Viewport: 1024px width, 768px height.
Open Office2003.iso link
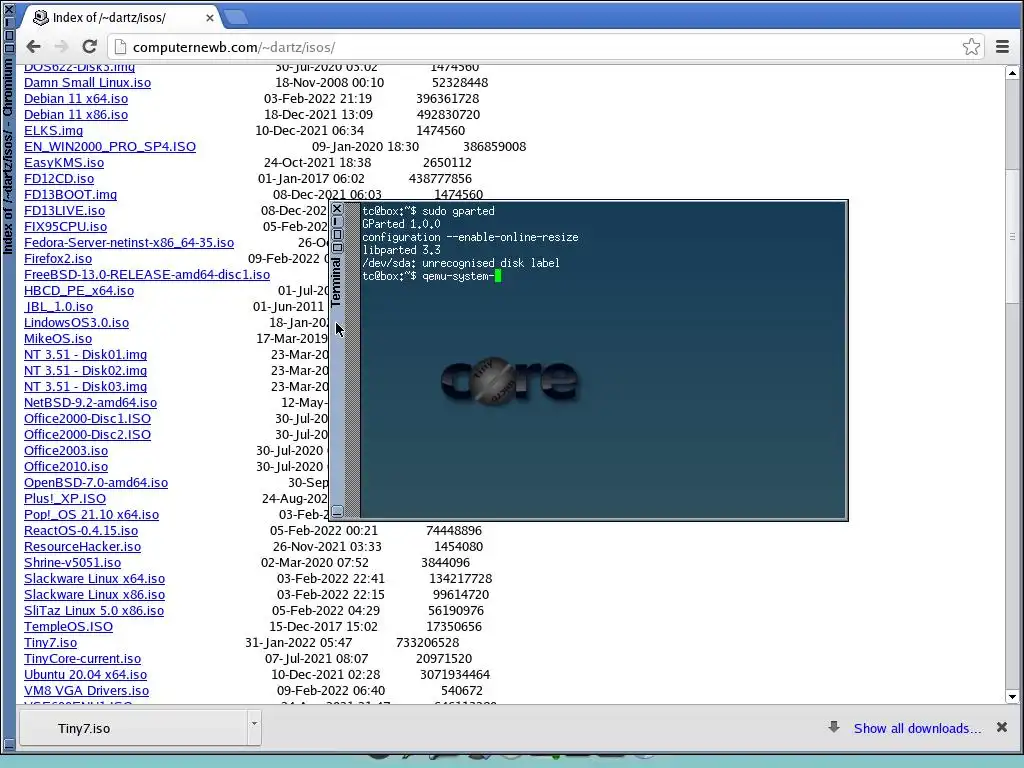66,451
